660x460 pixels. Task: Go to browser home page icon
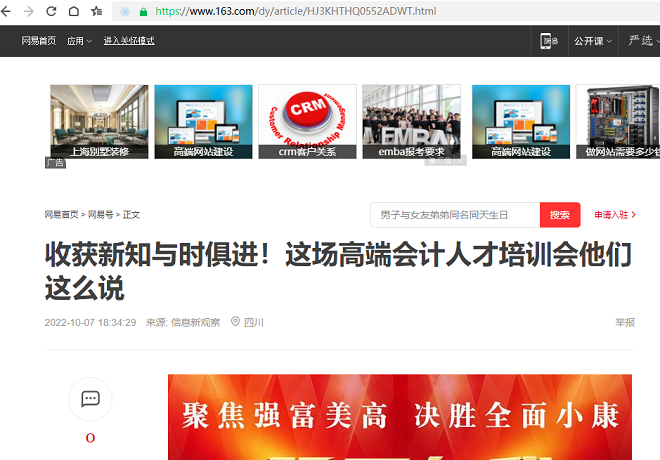73,11
